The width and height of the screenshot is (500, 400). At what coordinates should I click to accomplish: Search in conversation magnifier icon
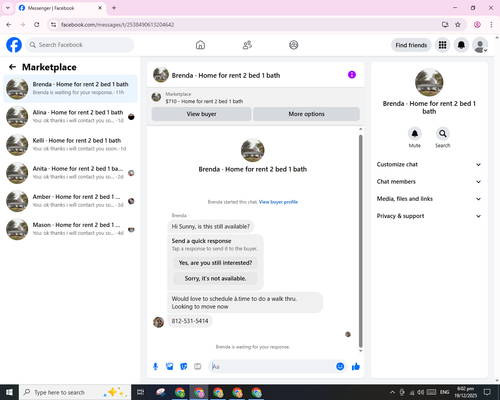point(443,134)
